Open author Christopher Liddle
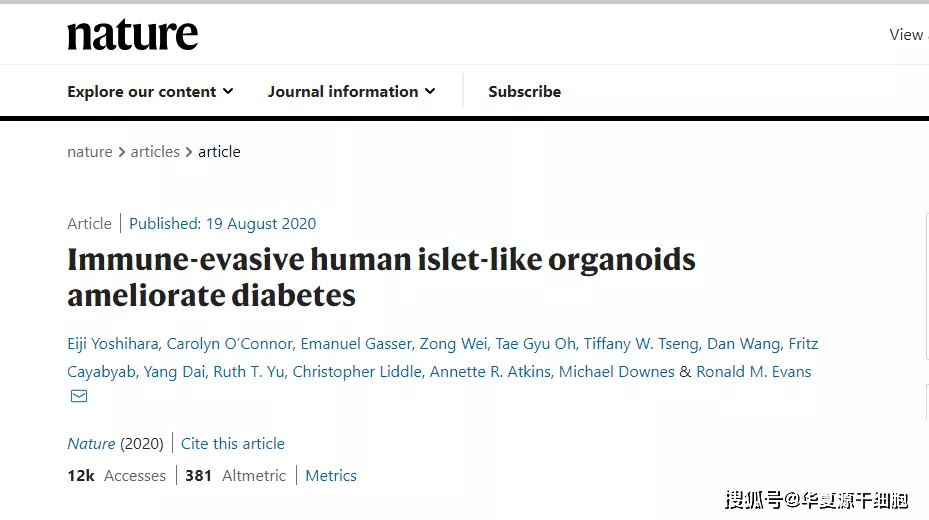Screen dimensions: 929x520 coord(357,371)
